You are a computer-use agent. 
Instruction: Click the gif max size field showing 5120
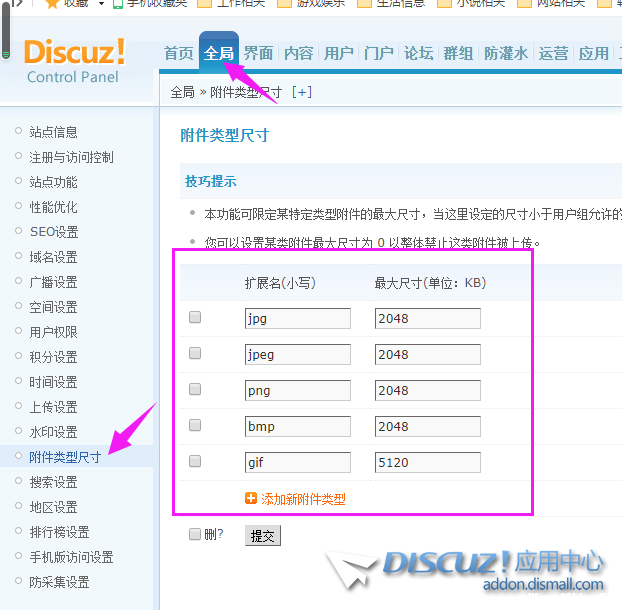tap(427, 462)
